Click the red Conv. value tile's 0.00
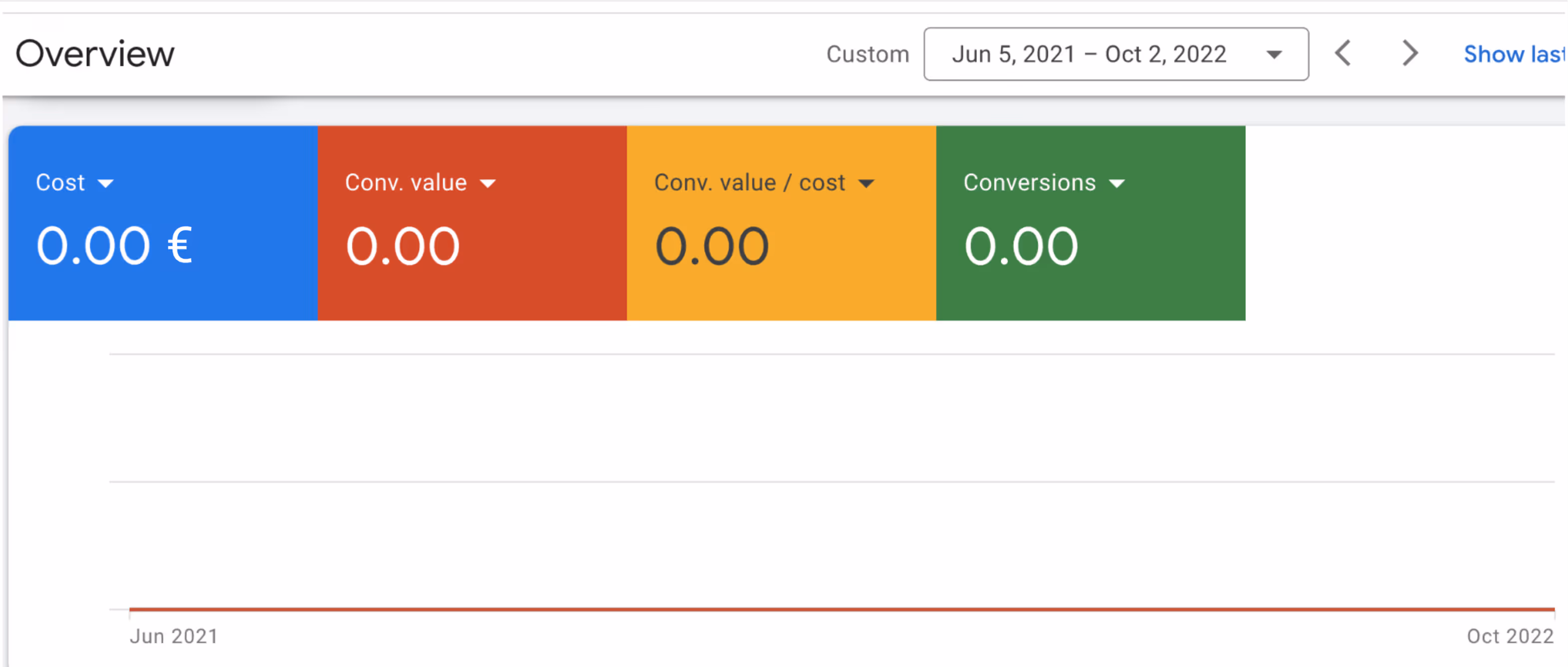 tap(402, 246)
